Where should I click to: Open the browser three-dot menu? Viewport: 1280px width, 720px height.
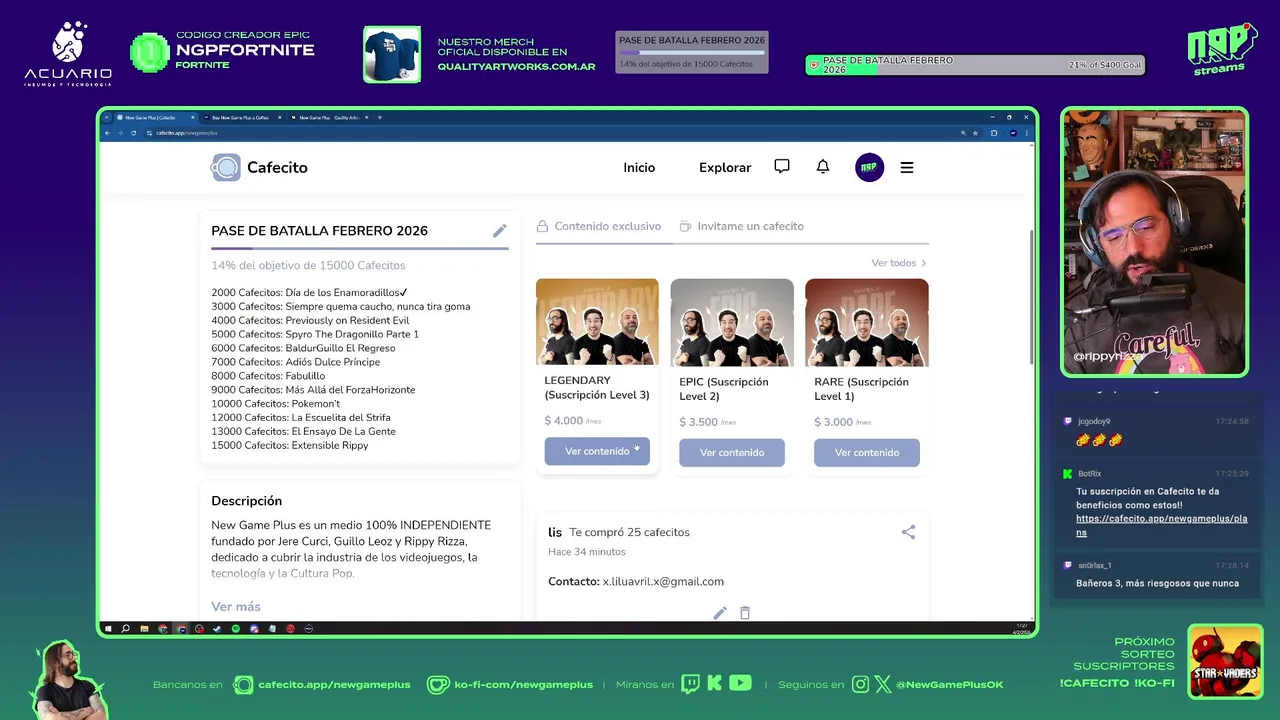[1027, 133]
